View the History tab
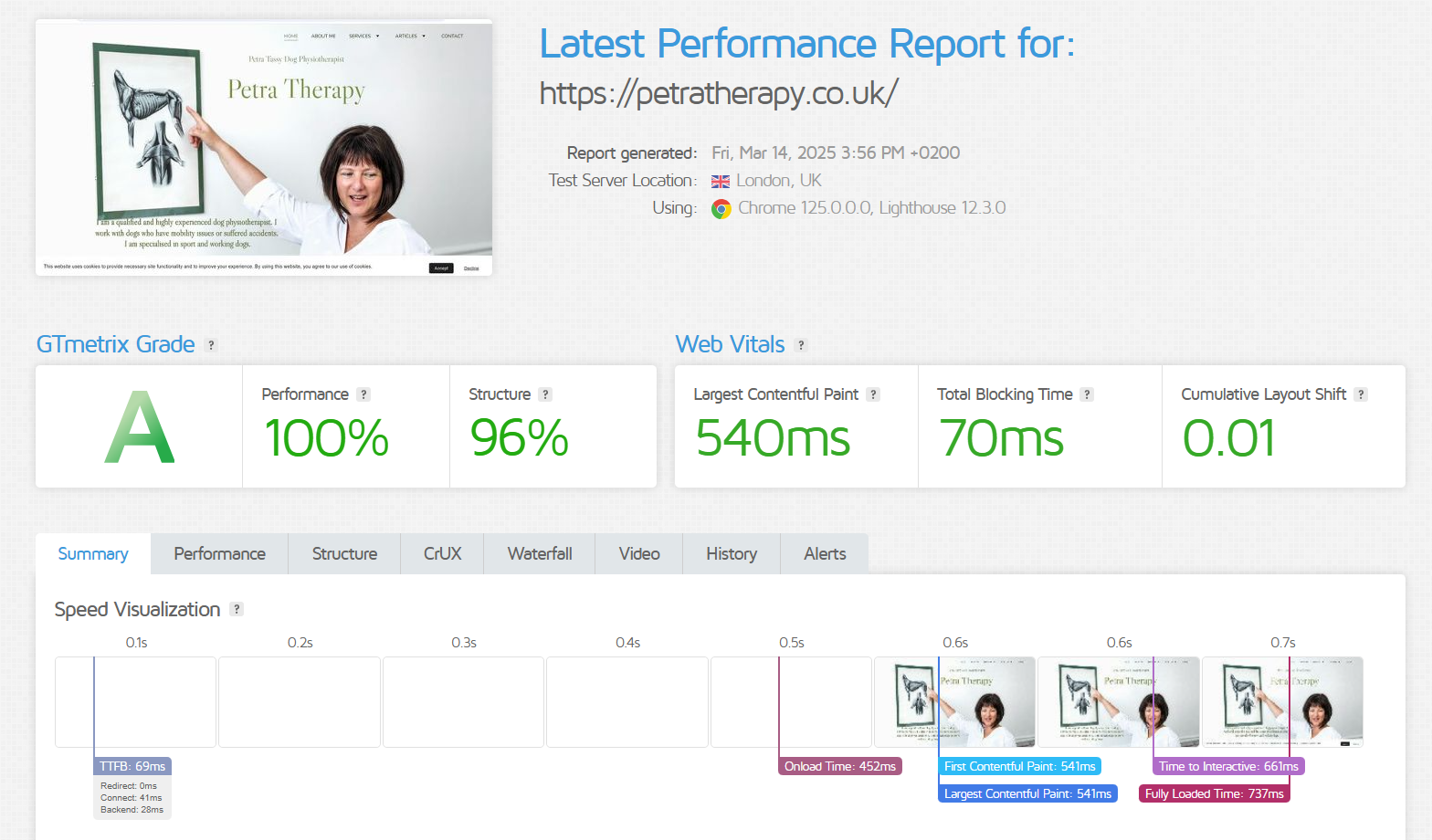Screen dimensions: 1432x840 click(732, 554)
